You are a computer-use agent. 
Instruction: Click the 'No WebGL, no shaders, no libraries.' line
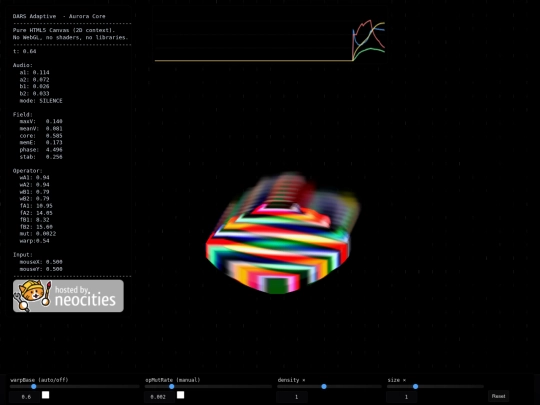71,37
